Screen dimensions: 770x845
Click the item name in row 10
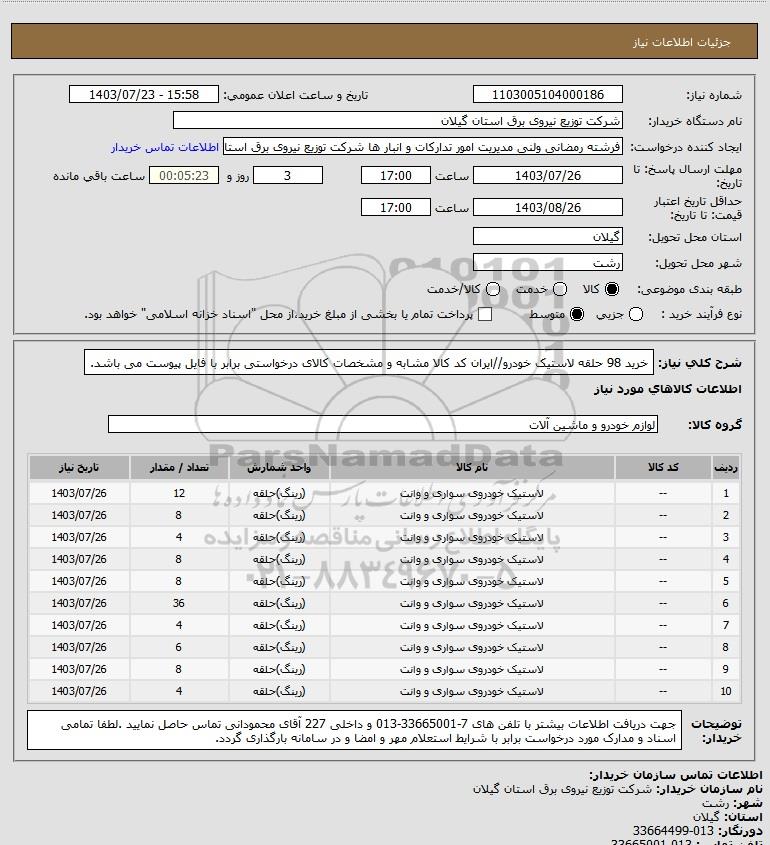click(x=472, y=691)
